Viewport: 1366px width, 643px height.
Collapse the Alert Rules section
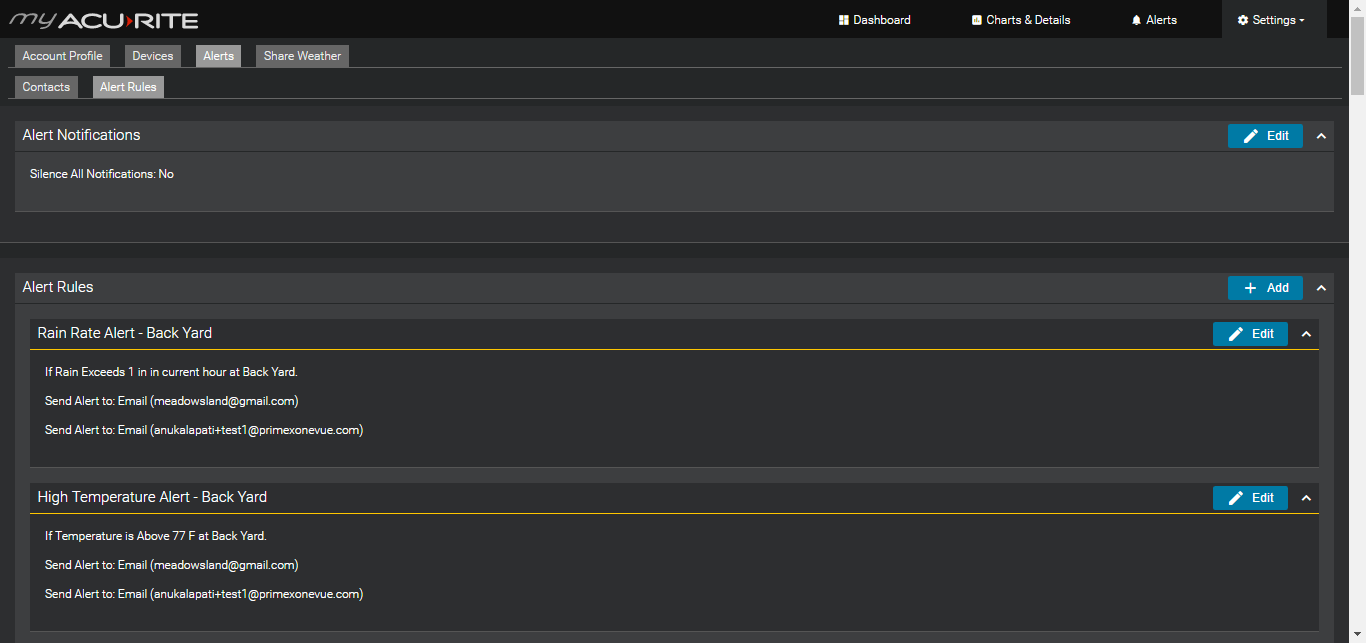coord(1321,287)
